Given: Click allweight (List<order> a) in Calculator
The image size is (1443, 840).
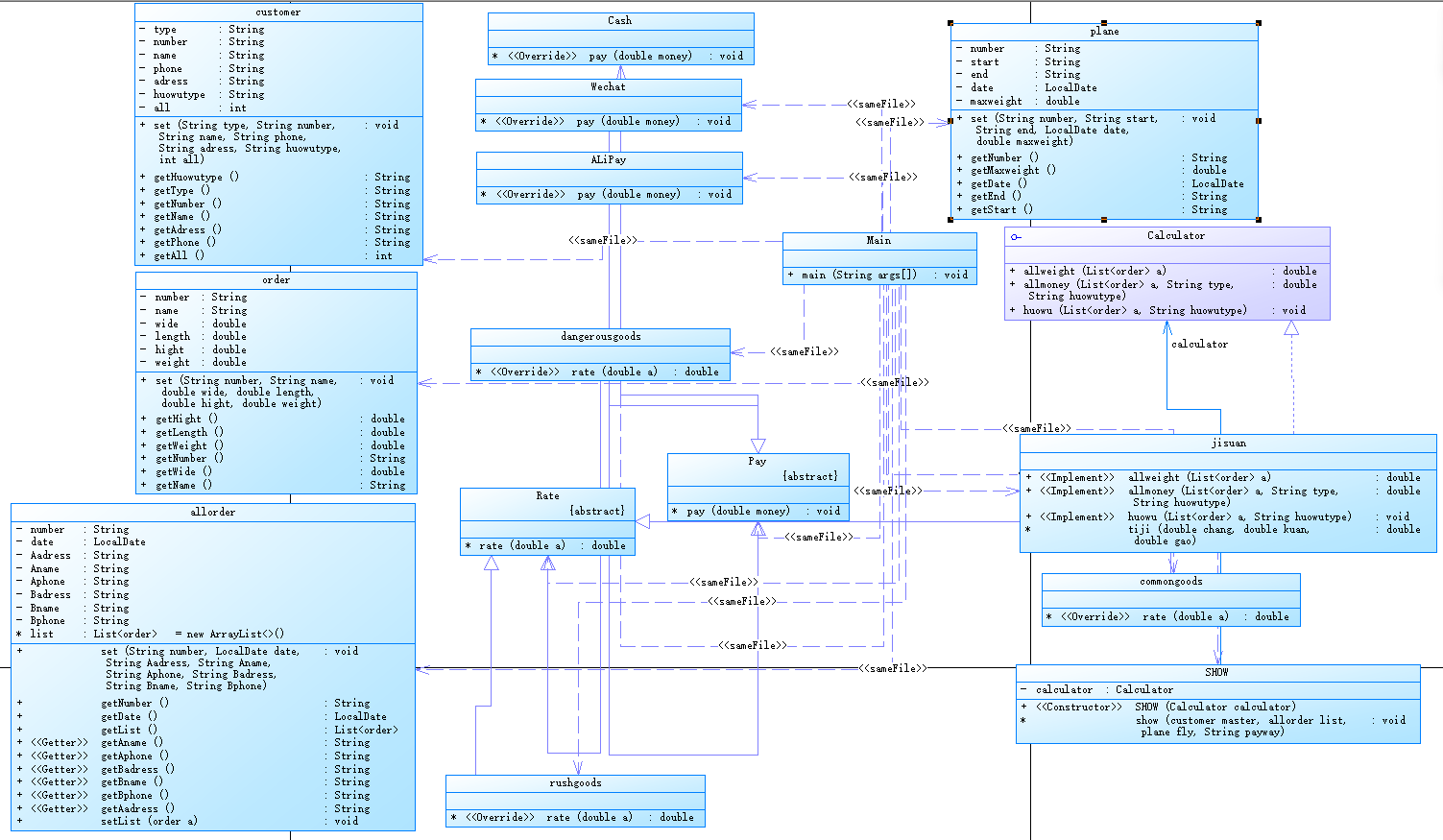Looking at the screenshot, I should (x=1164, y=271).
